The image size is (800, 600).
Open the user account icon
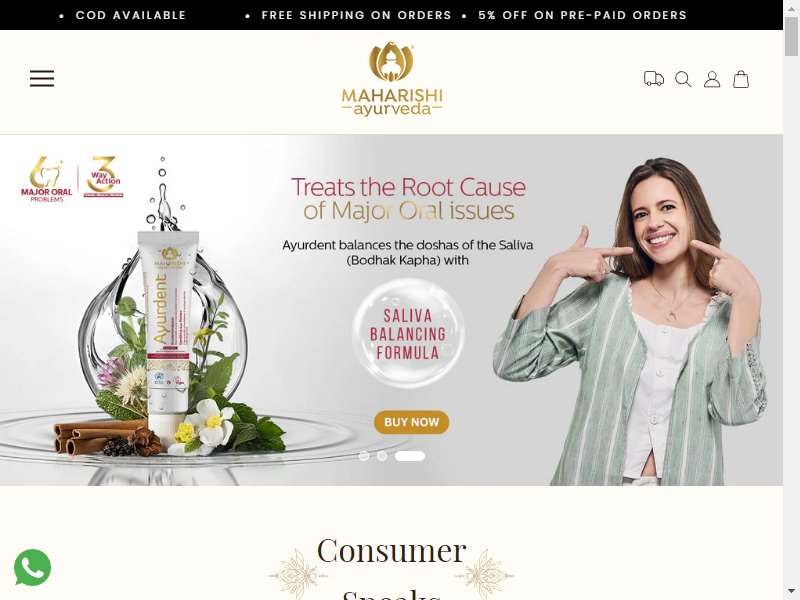tap(712, 79)
